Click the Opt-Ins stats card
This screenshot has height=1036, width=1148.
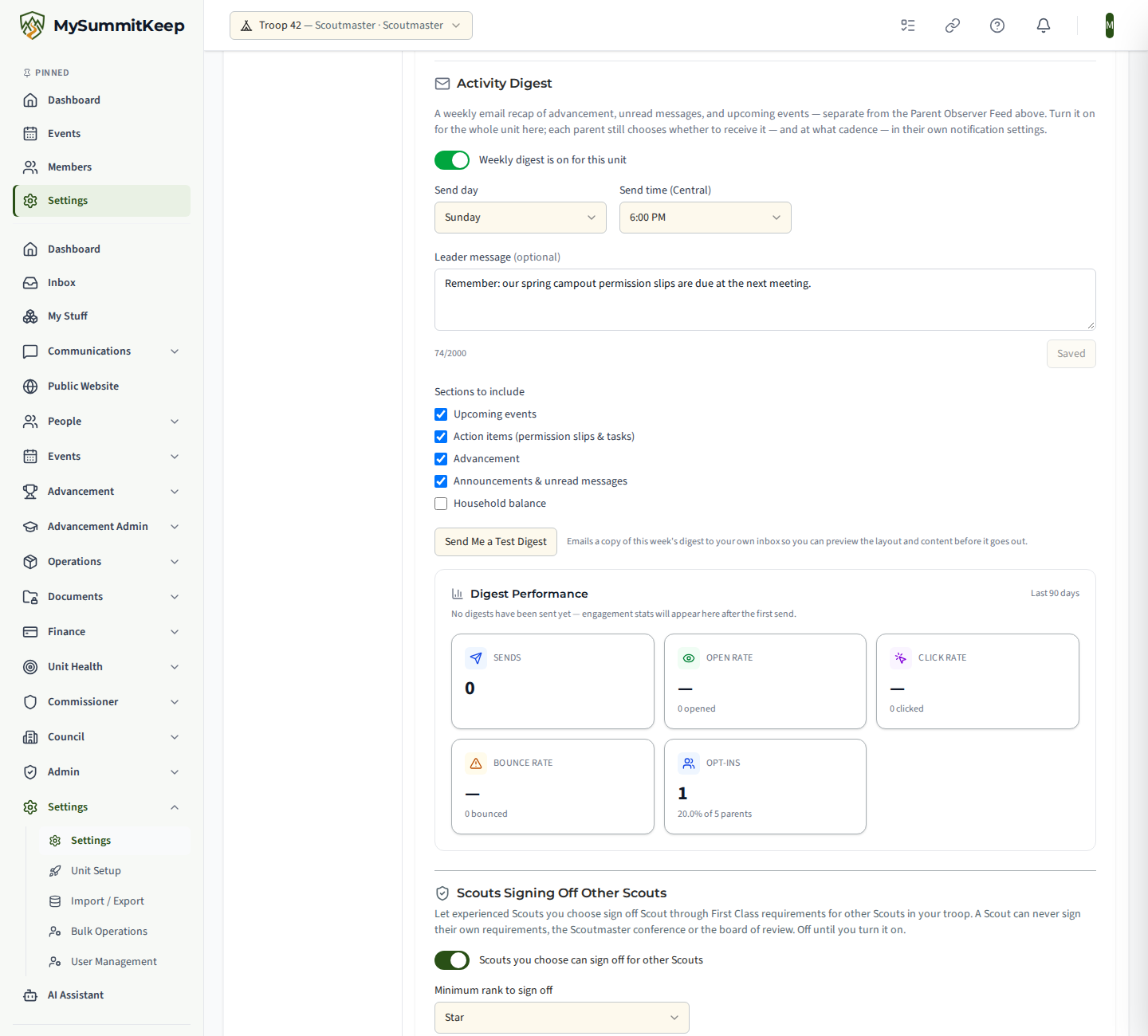765,787
